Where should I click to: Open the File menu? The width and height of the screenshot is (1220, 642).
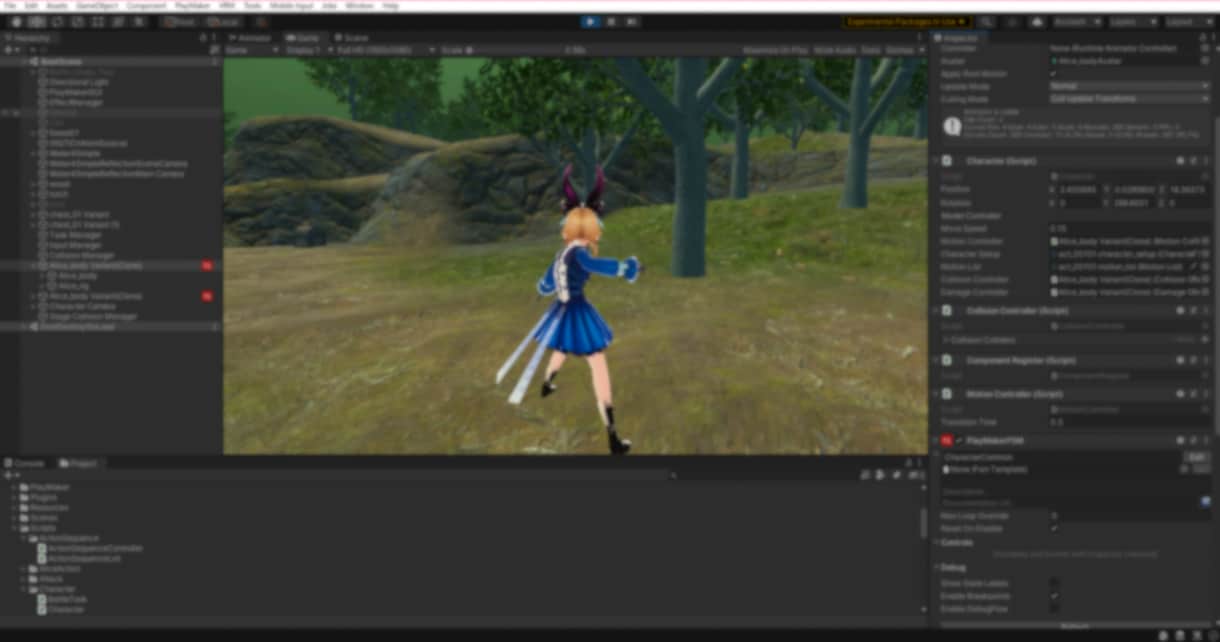(x=10, y=6)
